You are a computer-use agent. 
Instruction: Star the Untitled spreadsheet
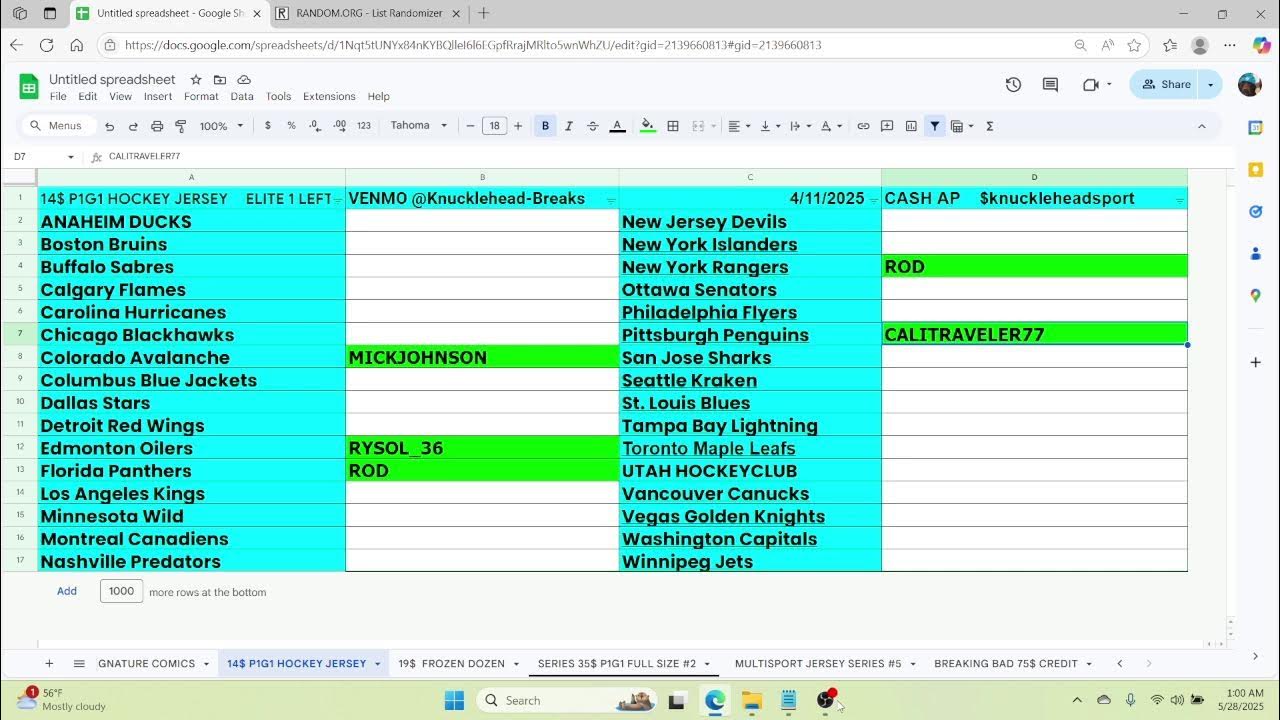(196, 80)
